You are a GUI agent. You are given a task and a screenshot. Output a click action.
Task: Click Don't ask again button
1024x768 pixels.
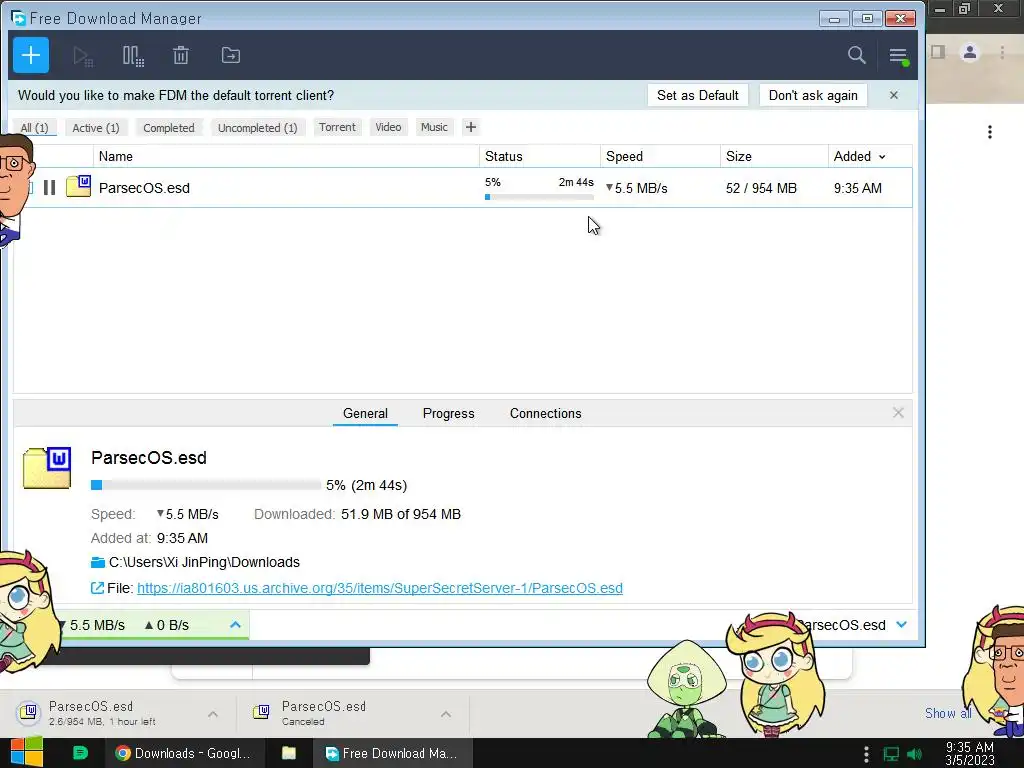pyautogui.click(x=813, y=95)
